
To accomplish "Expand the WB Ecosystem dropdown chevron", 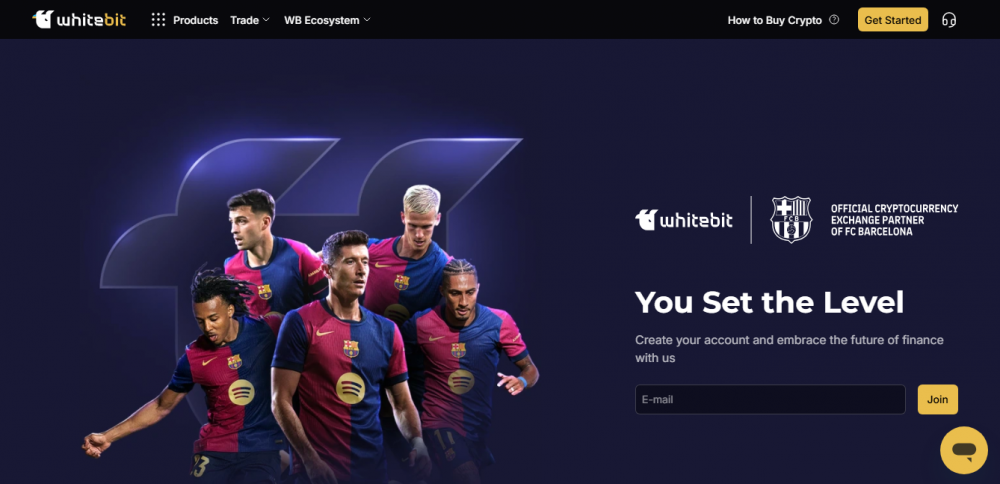I will (367, 20).
